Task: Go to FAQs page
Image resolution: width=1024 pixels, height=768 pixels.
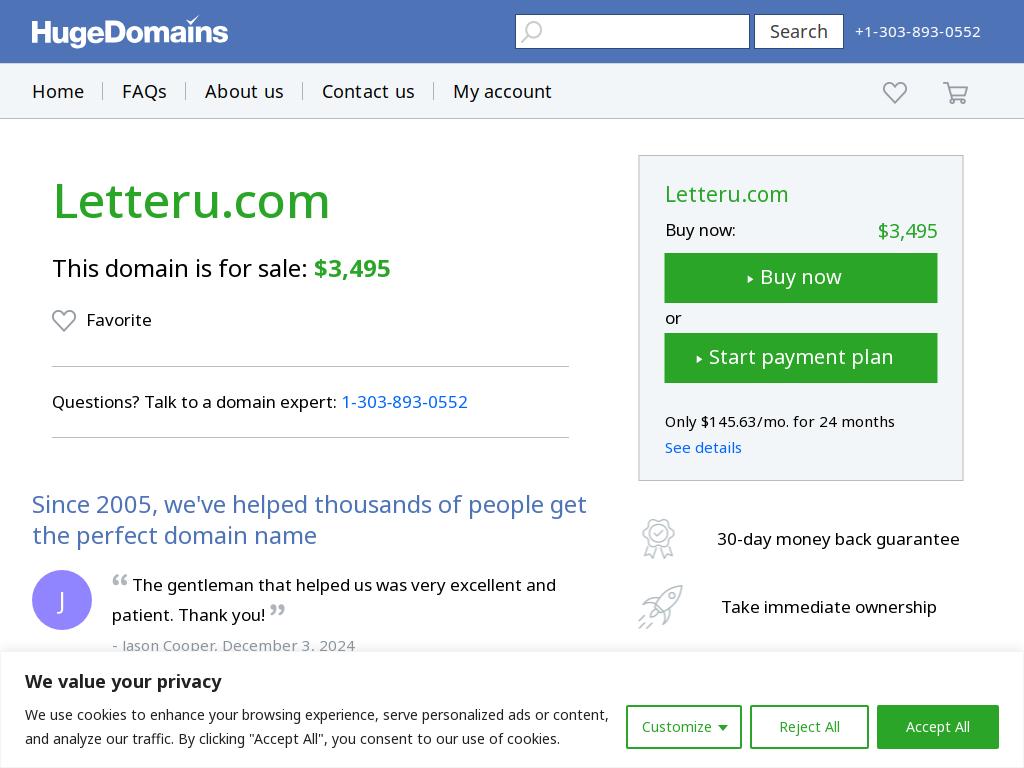Action: (144, 91)
